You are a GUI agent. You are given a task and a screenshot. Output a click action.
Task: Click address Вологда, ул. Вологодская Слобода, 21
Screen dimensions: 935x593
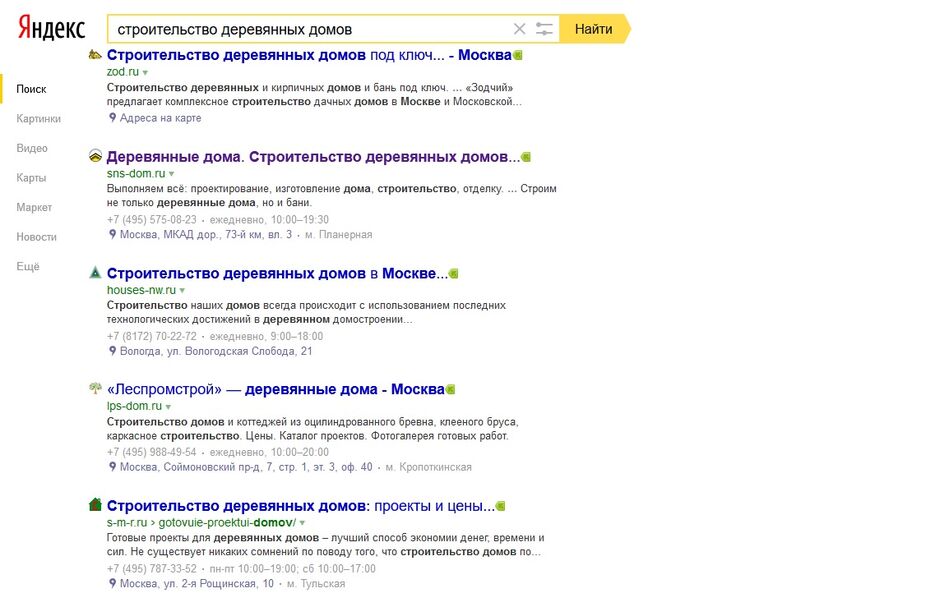pyautogui.click(x=216, y=351)
